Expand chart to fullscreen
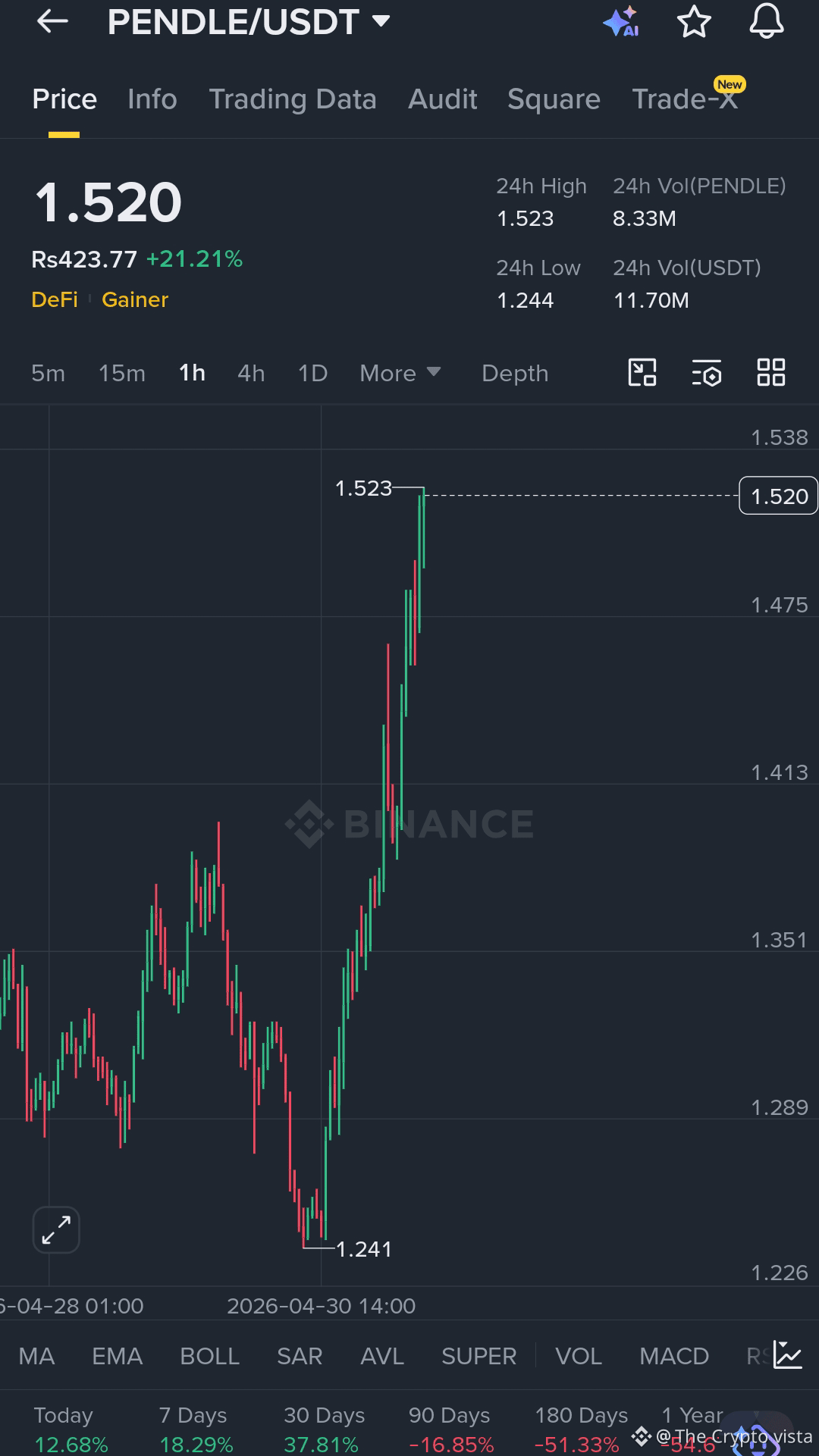This screenshot has width=819, height=1456. click(56, 1229)
